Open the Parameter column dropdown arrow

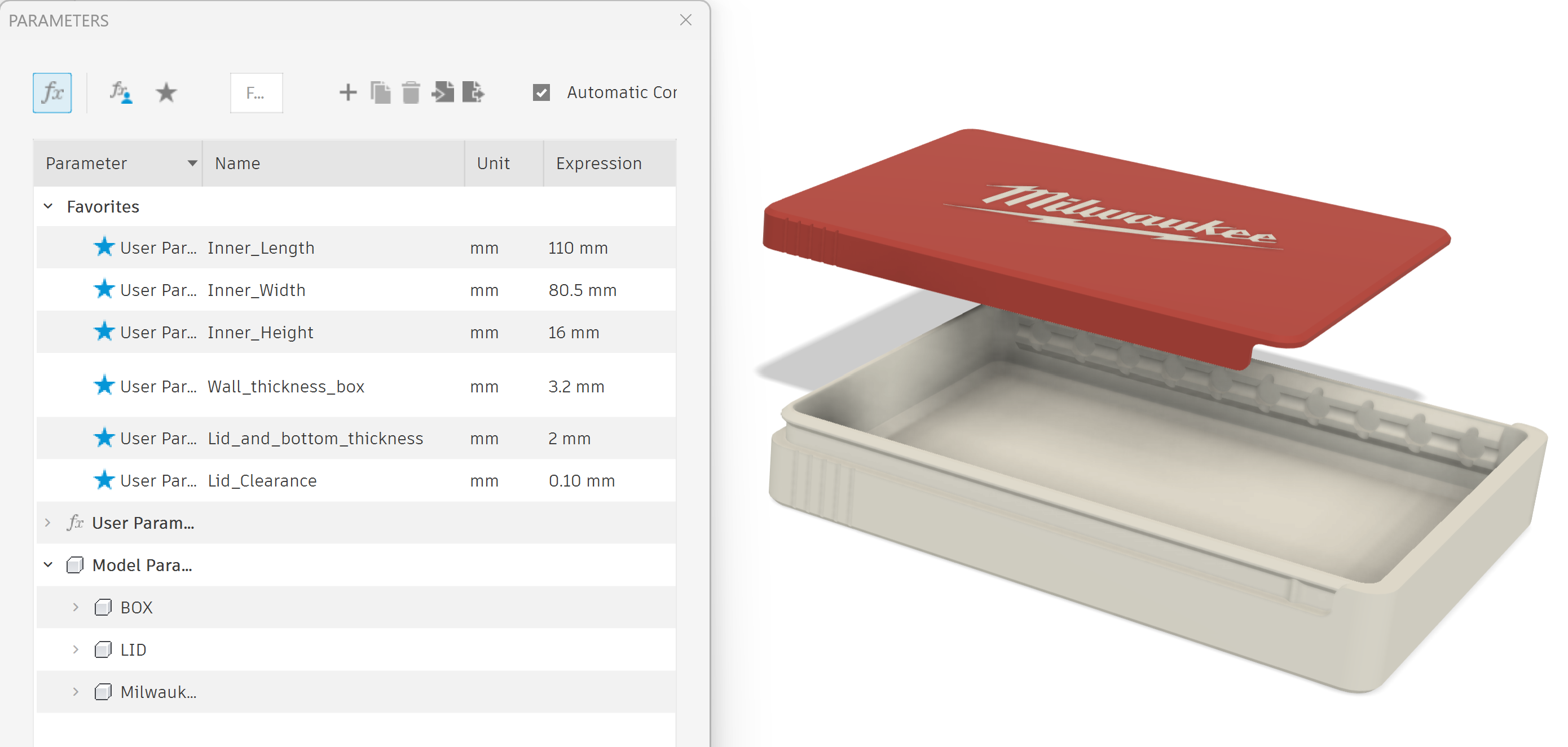click(192, 163)
